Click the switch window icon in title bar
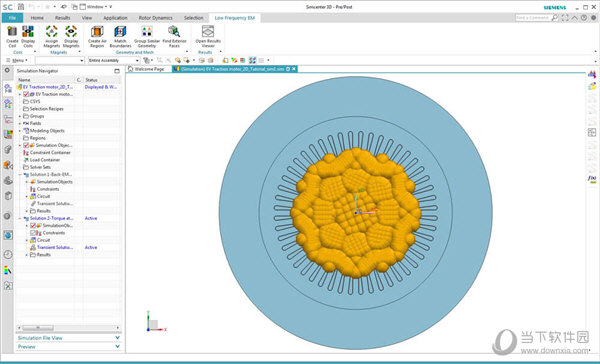The image size is (600, 364). (74, 7)
